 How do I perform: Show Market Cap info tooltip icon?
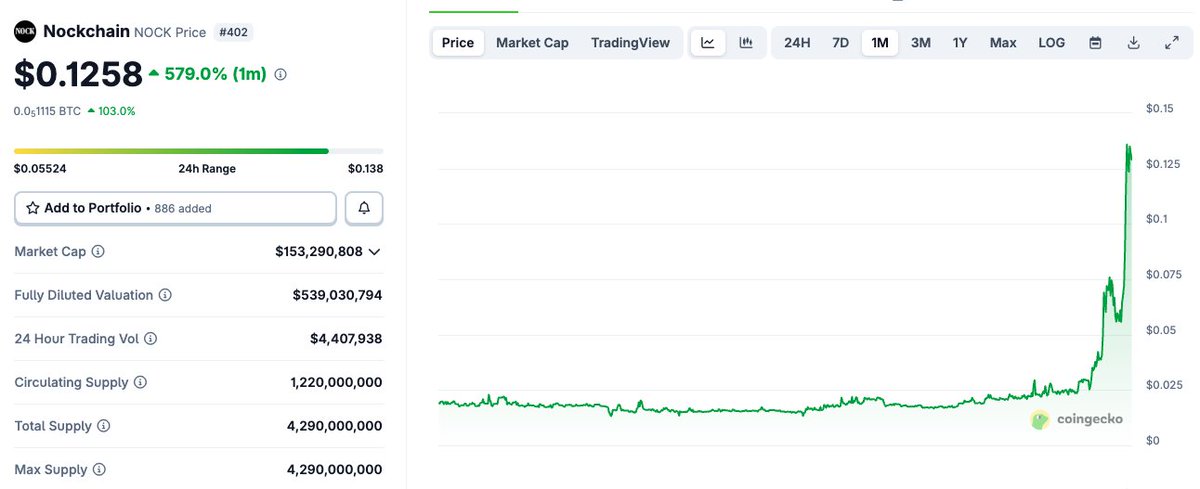coord(98,252)
